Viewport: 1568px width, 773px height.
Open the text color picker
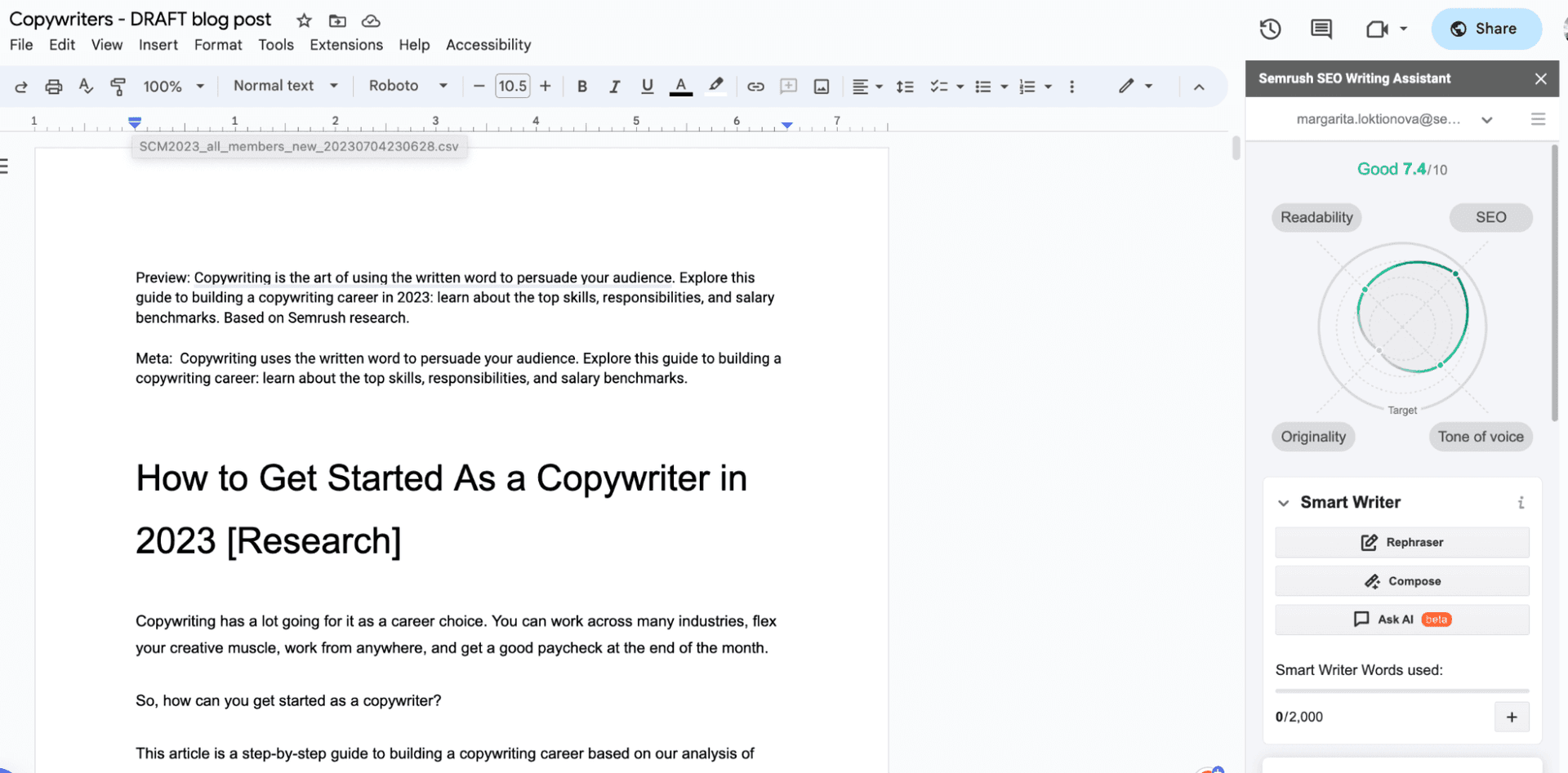(681, 87)
